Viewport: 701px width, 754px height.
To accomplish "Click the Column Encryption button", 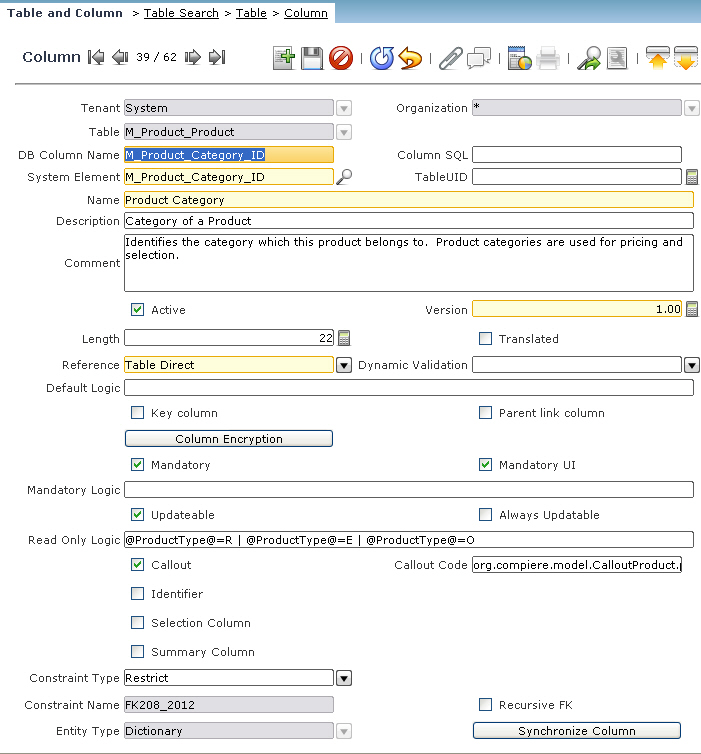I will click(x=228, y=439).
